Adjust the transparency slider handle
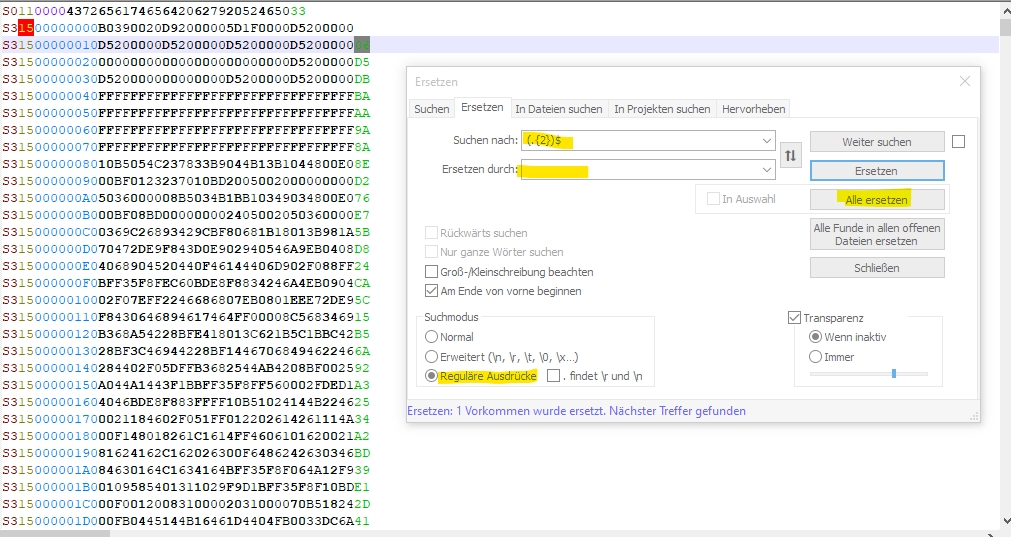Screen dimensions: 1011x537 pos(893,373)
